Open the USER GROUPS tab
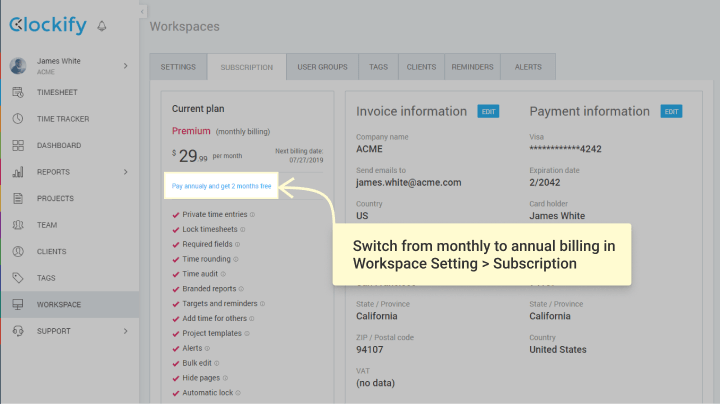 (x=322, y=67)
